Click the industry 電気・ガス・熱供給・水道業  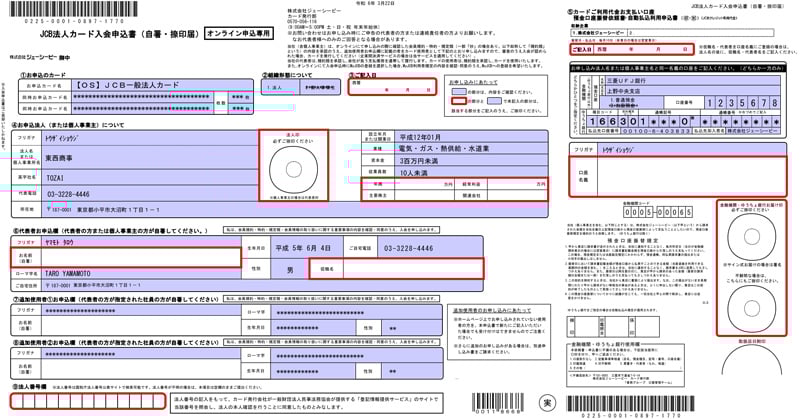pos(443,149)
